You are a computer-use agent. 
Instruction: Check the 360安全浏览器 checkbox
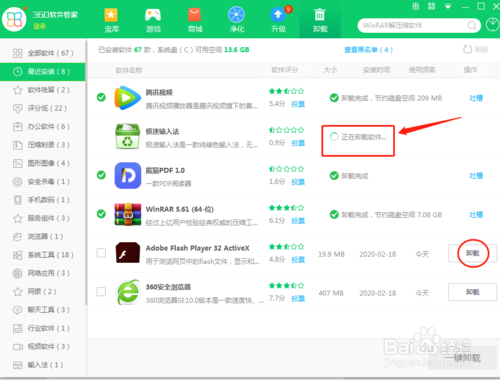[x=101, y=292]
